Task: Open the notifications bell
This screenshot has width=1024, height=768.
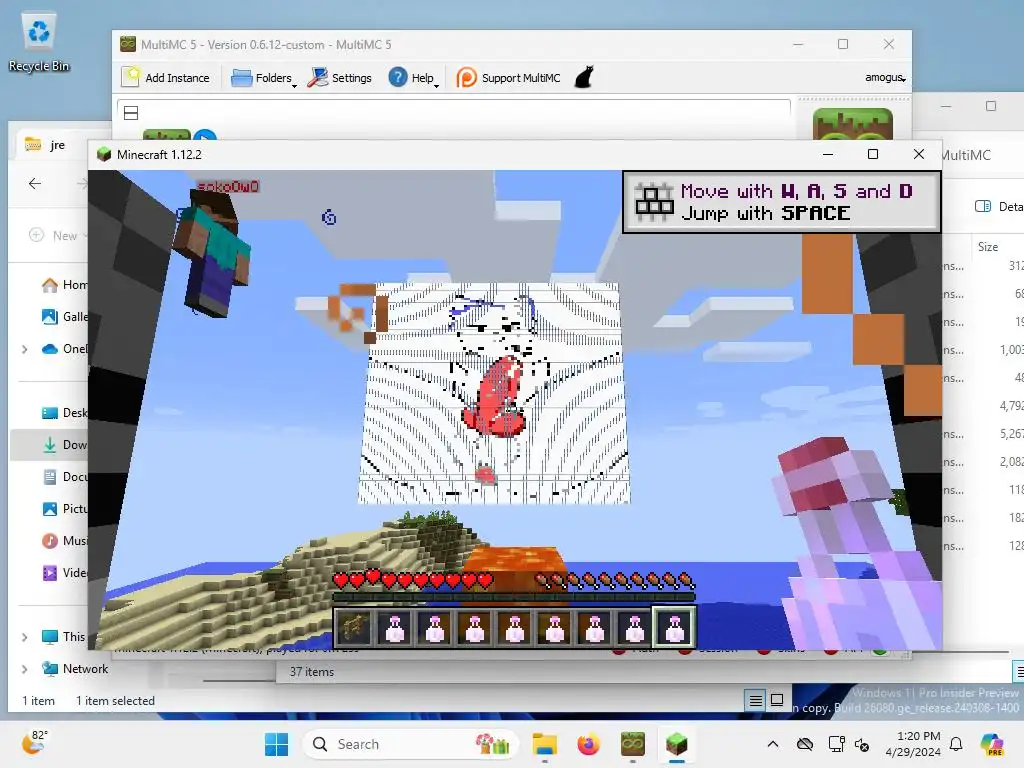Action: coord(956,744)
